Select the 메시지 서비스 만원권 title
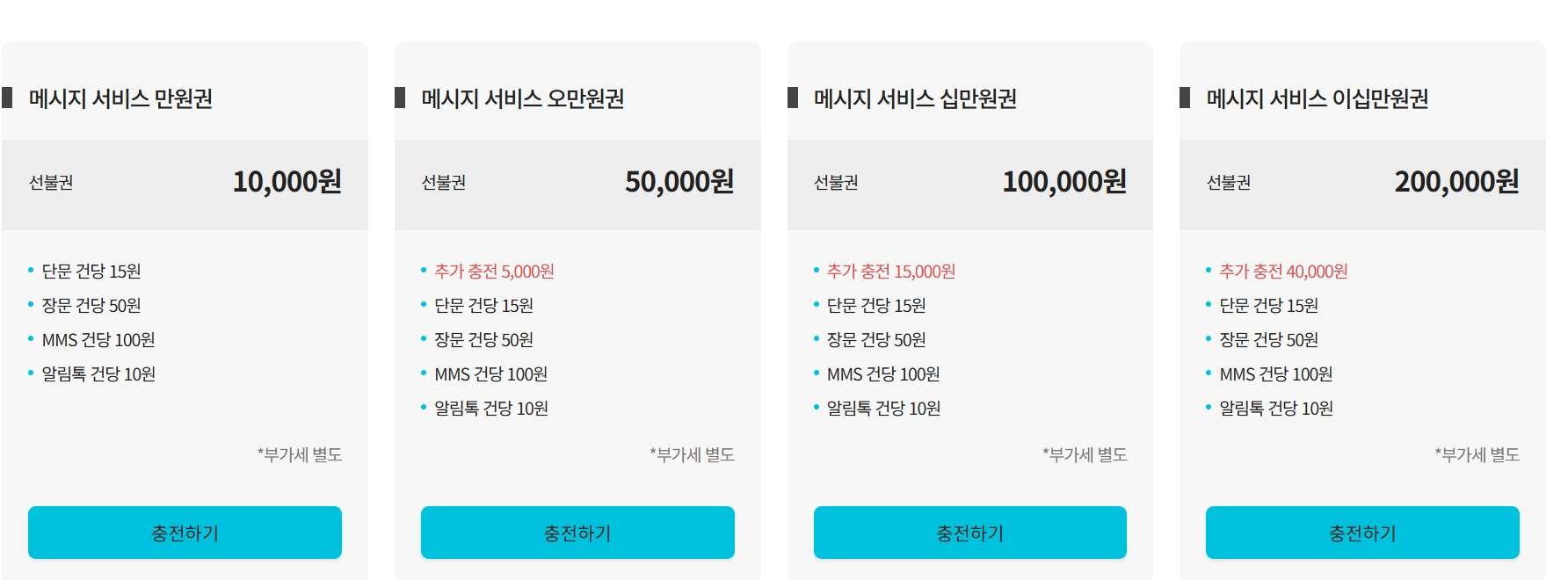This screenshot has height=580, width=1568. pos(120,98)
